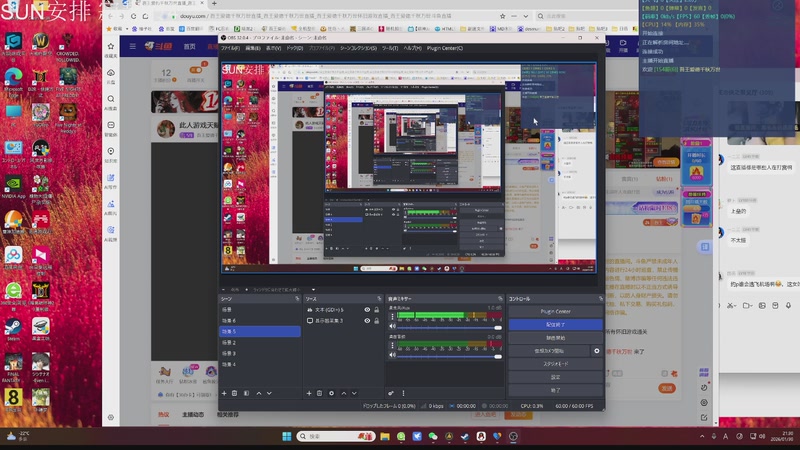Screen dimensions: 800x450
Task: Open virtual camera settings gear button
Action: tap(596, 351)
